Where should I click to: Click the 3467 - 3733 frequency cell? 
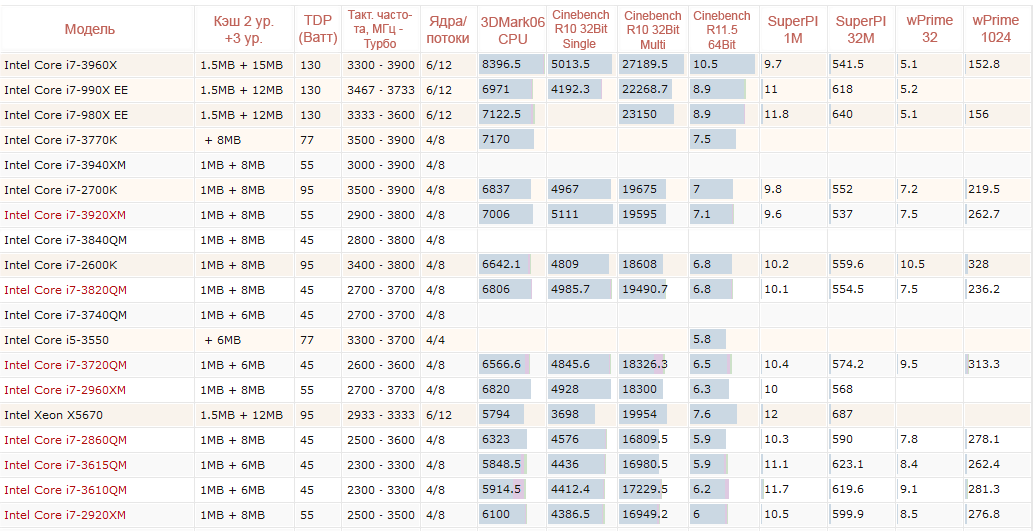coord(380,90)
